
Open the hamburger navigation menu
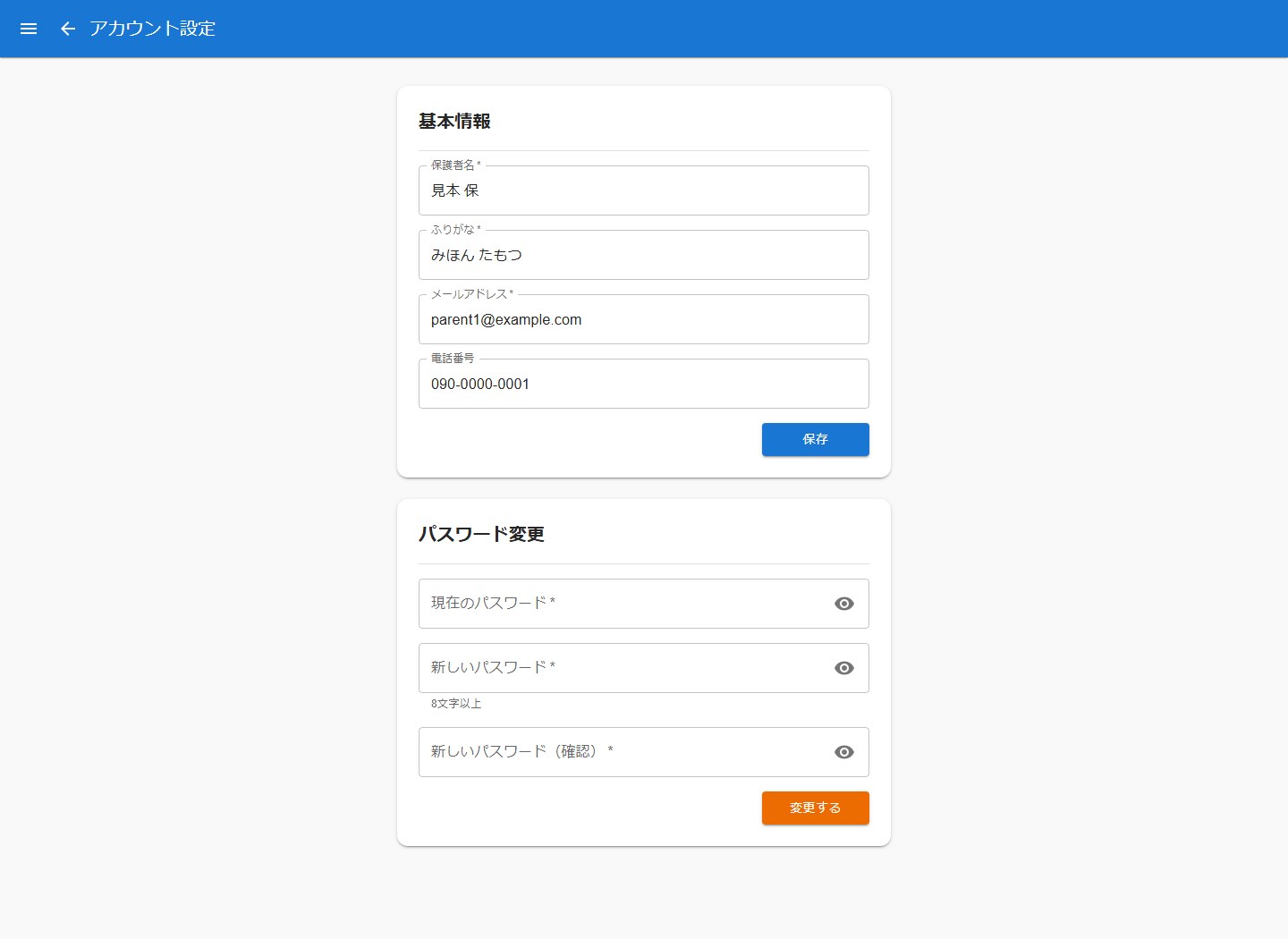[29, 29]
